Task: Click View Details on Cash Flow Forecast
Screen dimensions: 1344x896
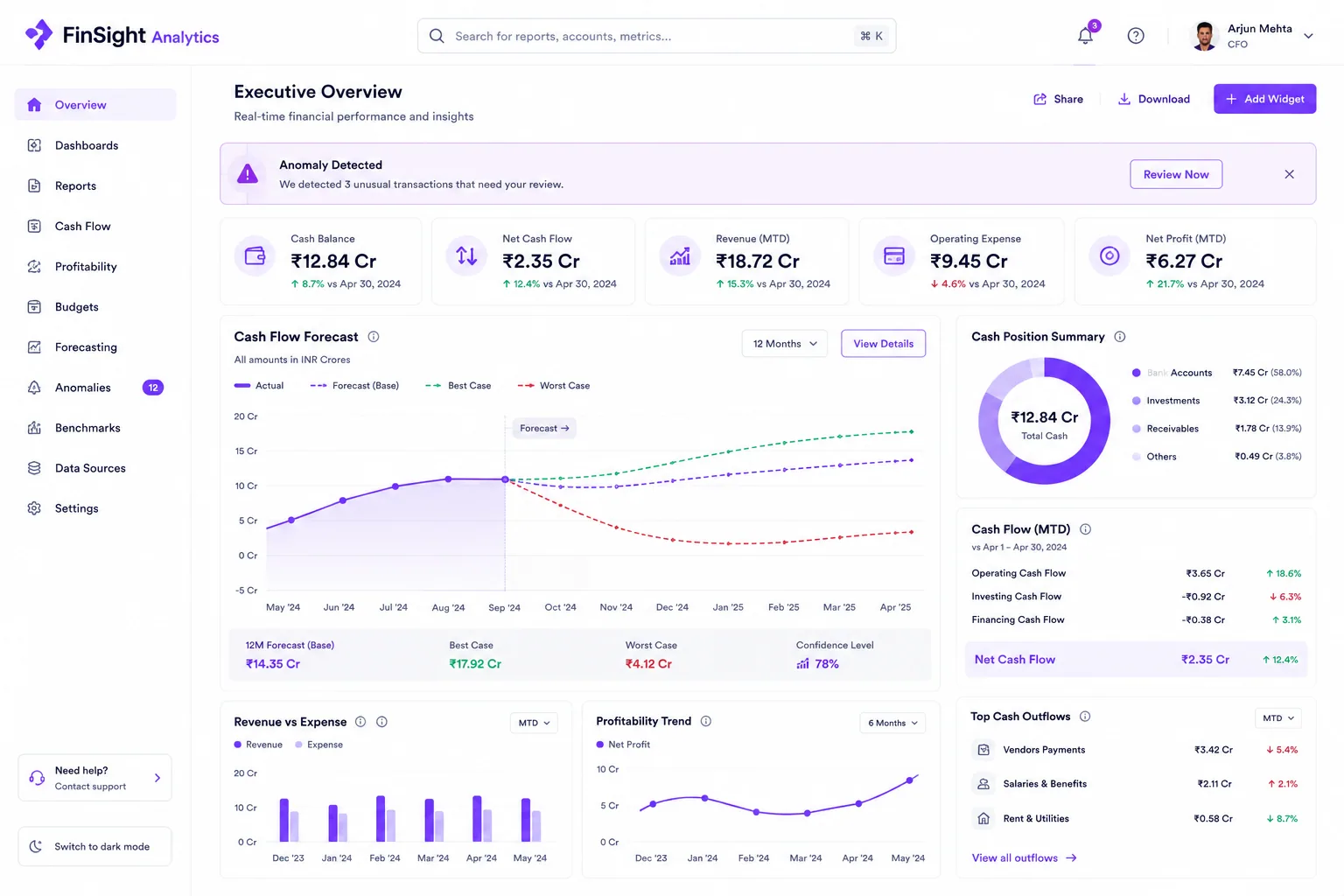Action: click(884, 344)
